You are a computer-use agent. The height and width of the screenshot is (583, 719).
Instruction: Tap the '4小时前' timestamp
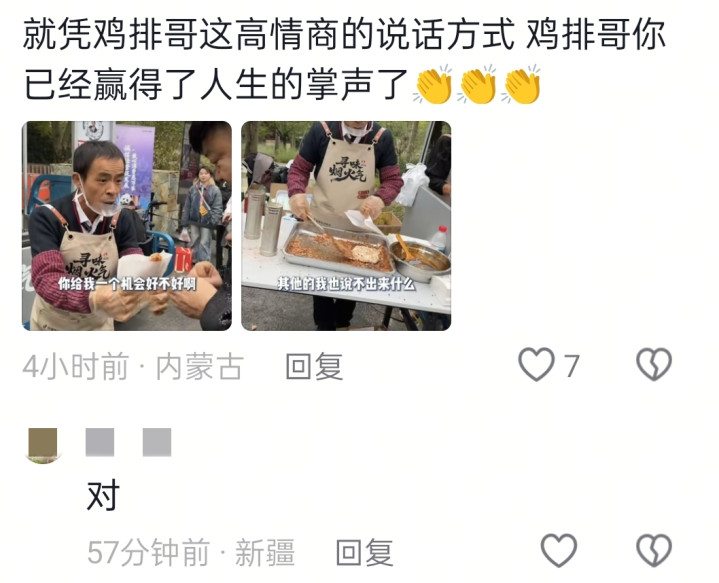(x=75, y=366)
